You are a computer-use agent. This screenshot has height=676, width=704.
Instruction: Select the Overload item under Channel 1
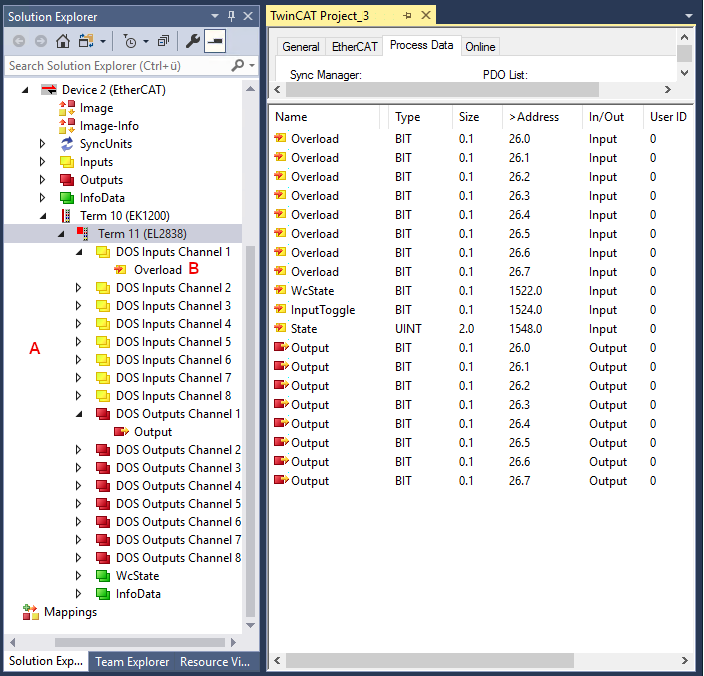click(x=157, y=270)
